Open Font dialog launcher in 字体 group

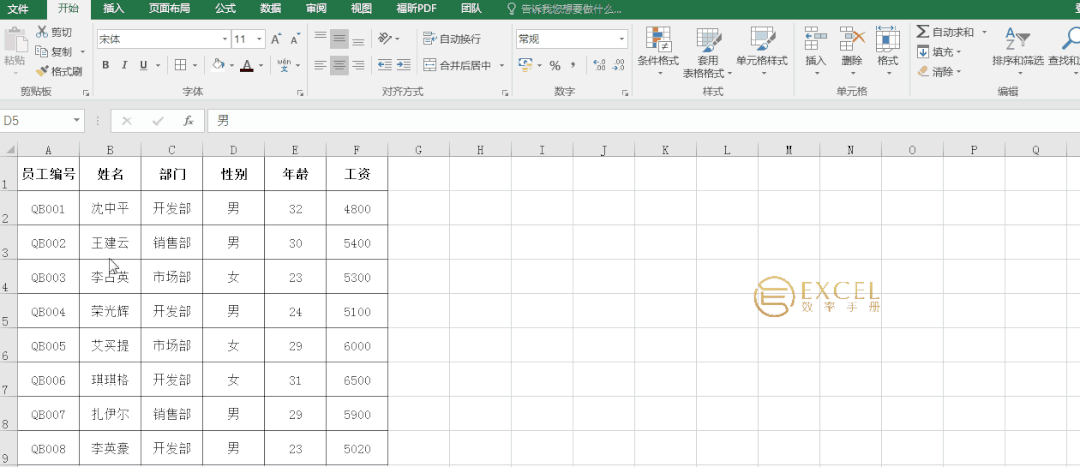coord(300,92)
